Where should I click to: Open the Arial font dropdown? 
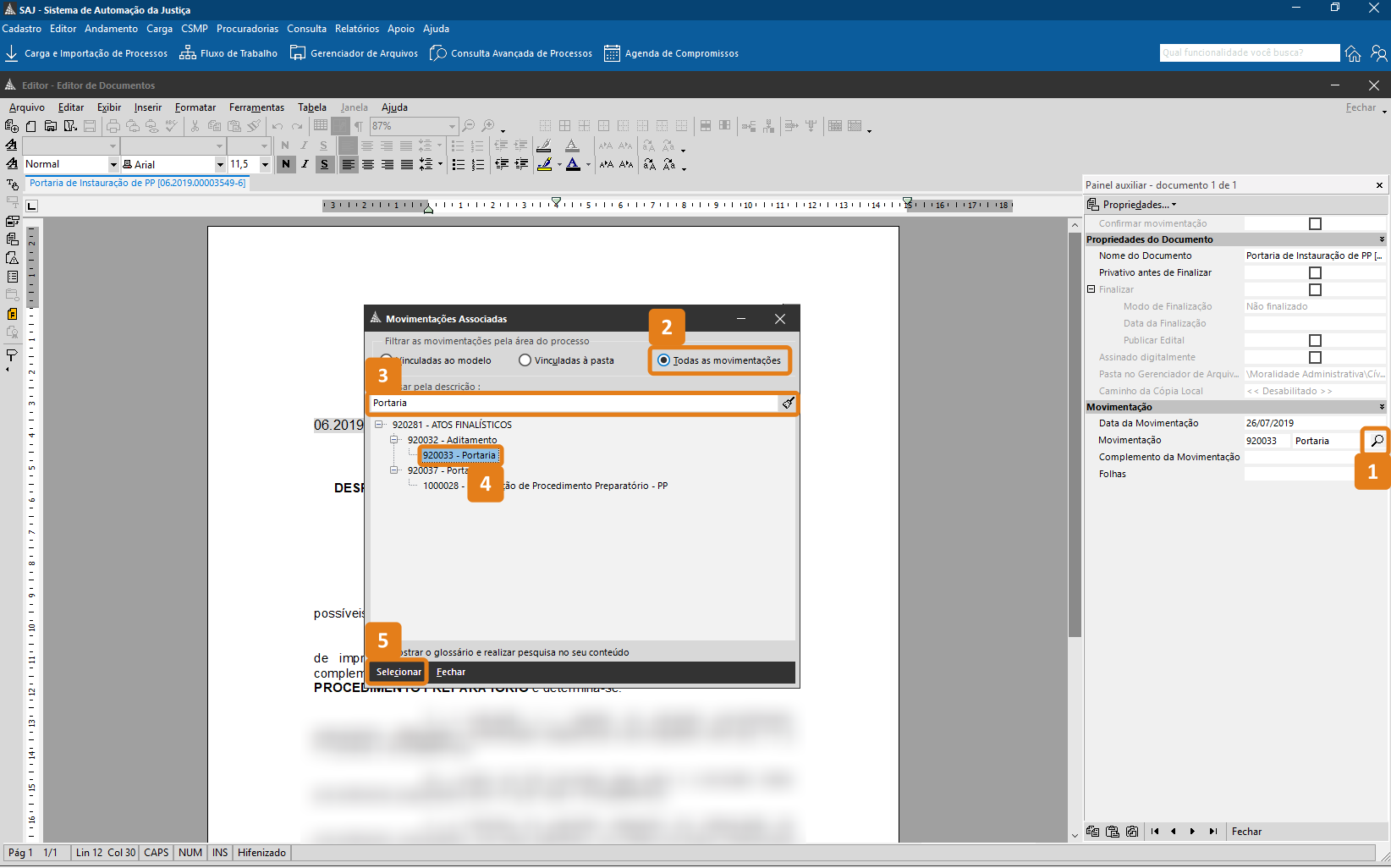[221, 164]
